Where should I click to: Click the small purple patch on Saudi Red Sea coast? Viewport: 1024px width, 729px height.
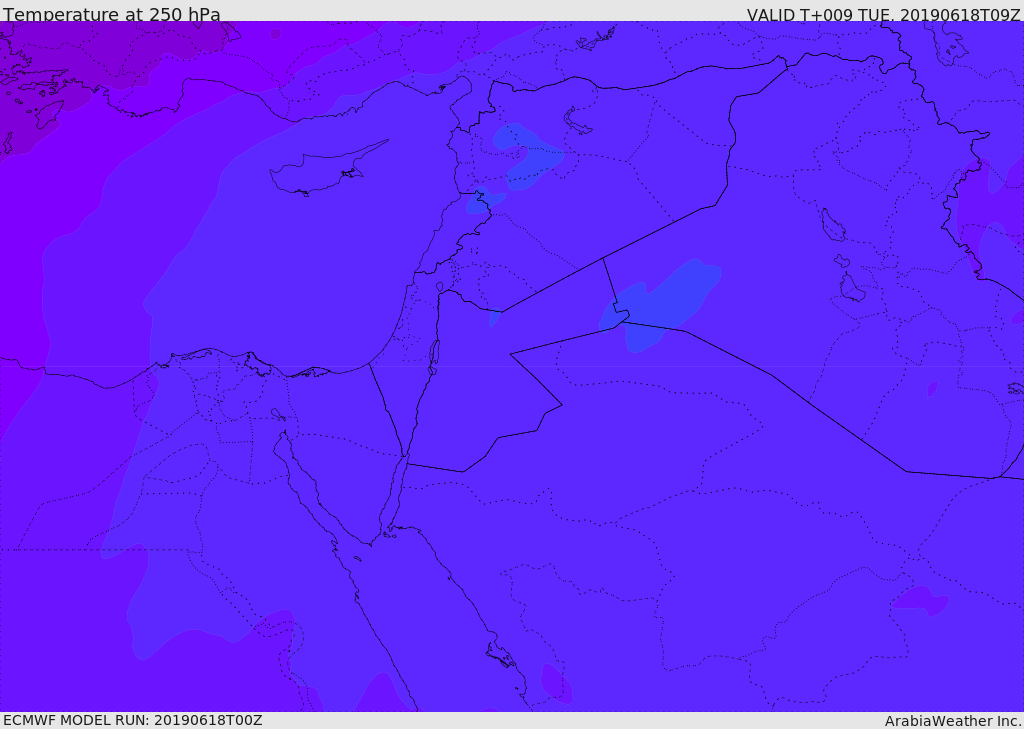pyautogui.click(x=556, y=684)
